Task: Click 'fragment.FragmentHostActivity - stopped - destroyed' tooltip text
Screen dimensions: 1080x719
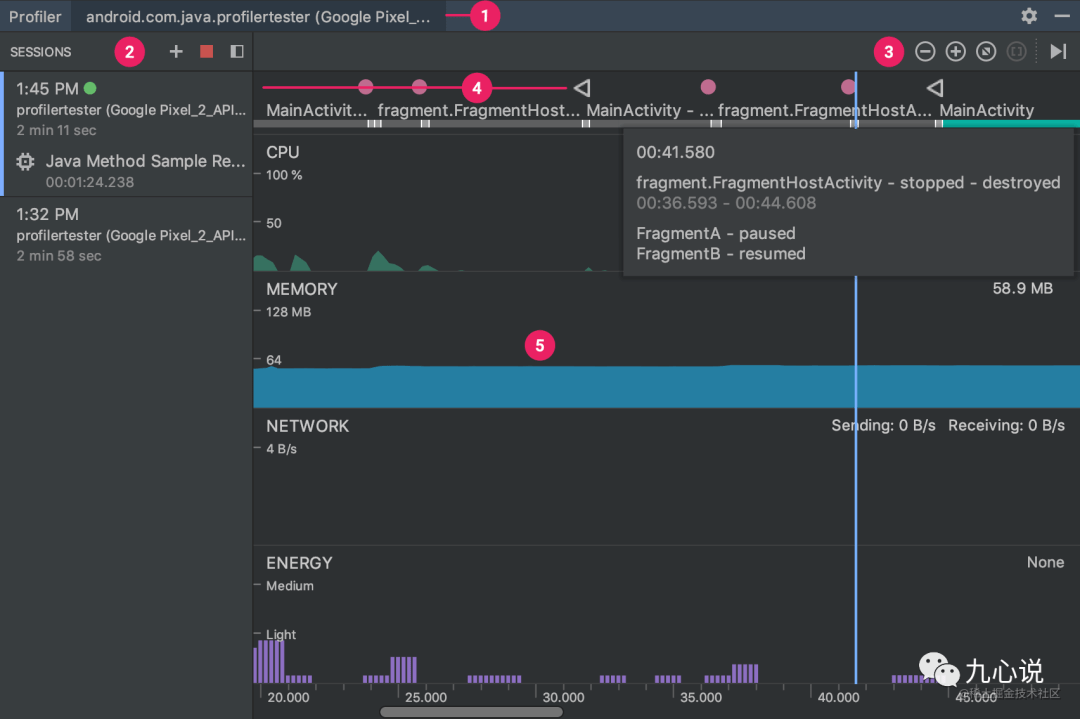Action: click(848, 183)
